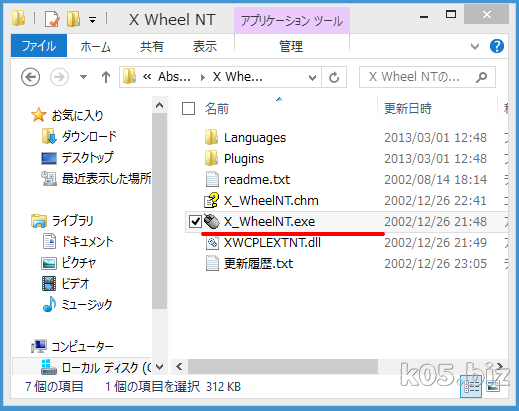Click the 更新履歴.txt file name
Viewport: 519px width, 411px height.
(x=258, y=264)
